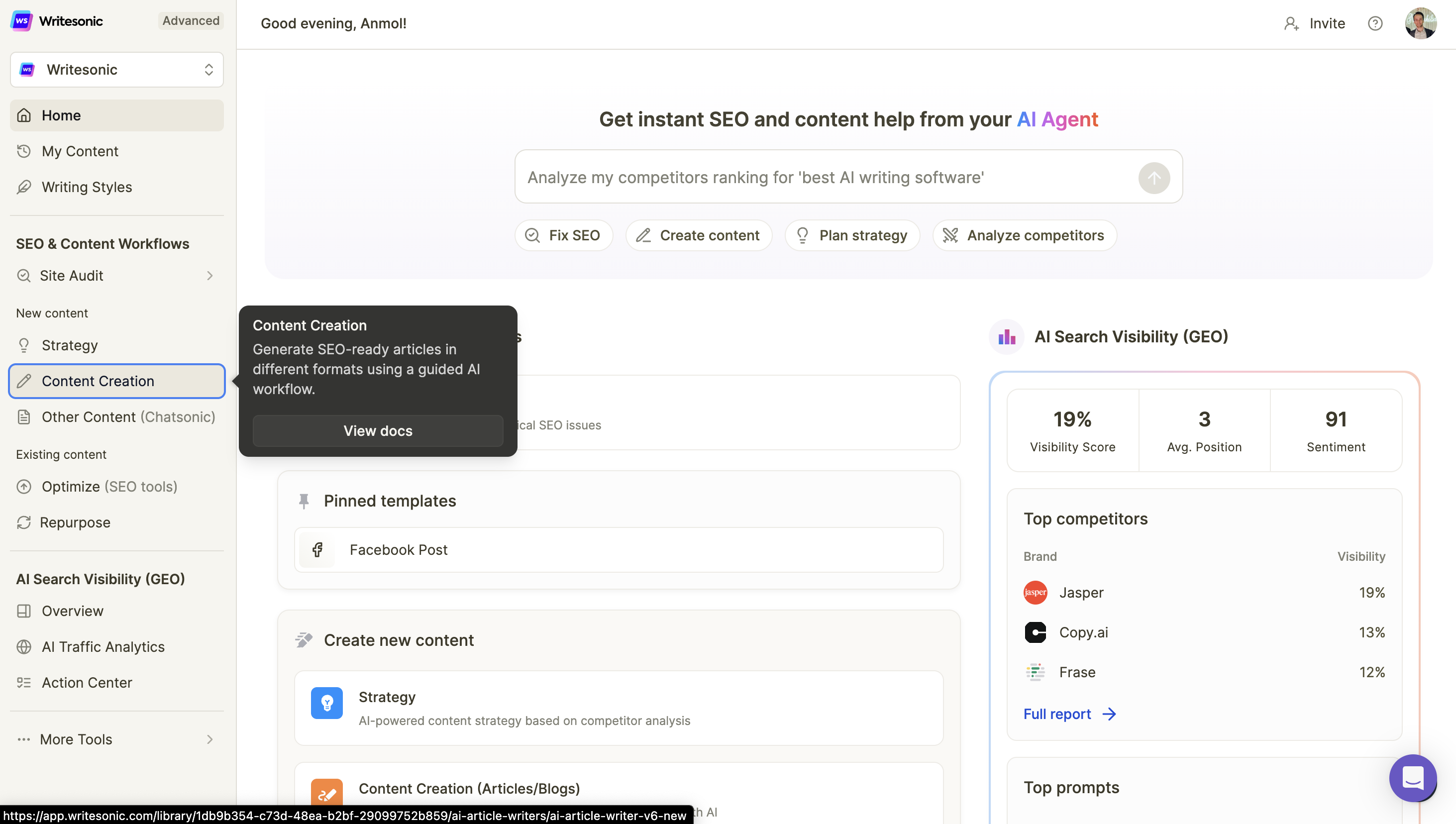
Task: Select the Fix SEO quick action
Action: tap(564, 235)
